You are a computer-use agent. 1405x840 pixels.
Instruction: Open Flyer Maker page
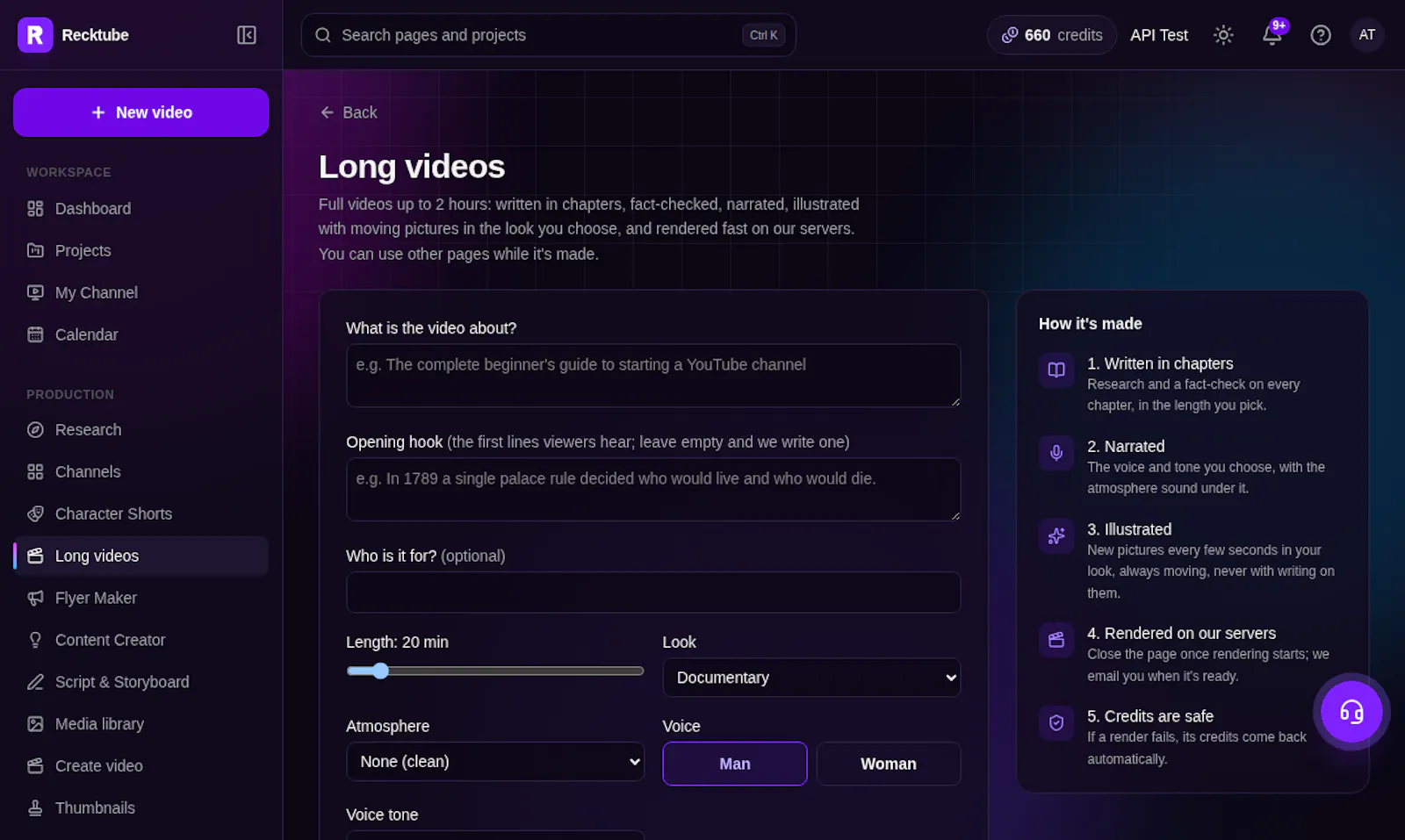140,599
